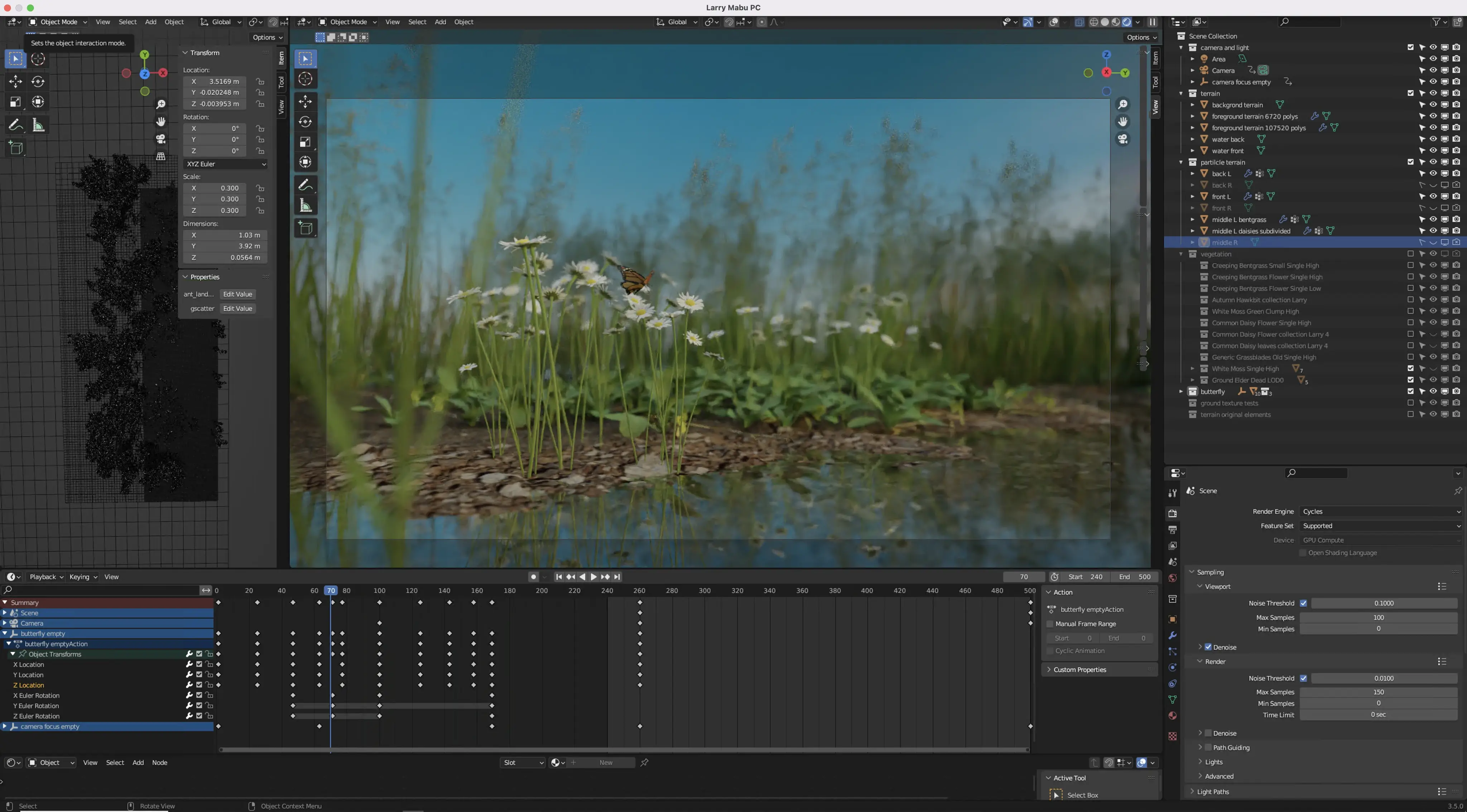Open Modifier Properties via the wrench icon
The width and height of the screenshot is (1467, 812).
(1173, 635)
